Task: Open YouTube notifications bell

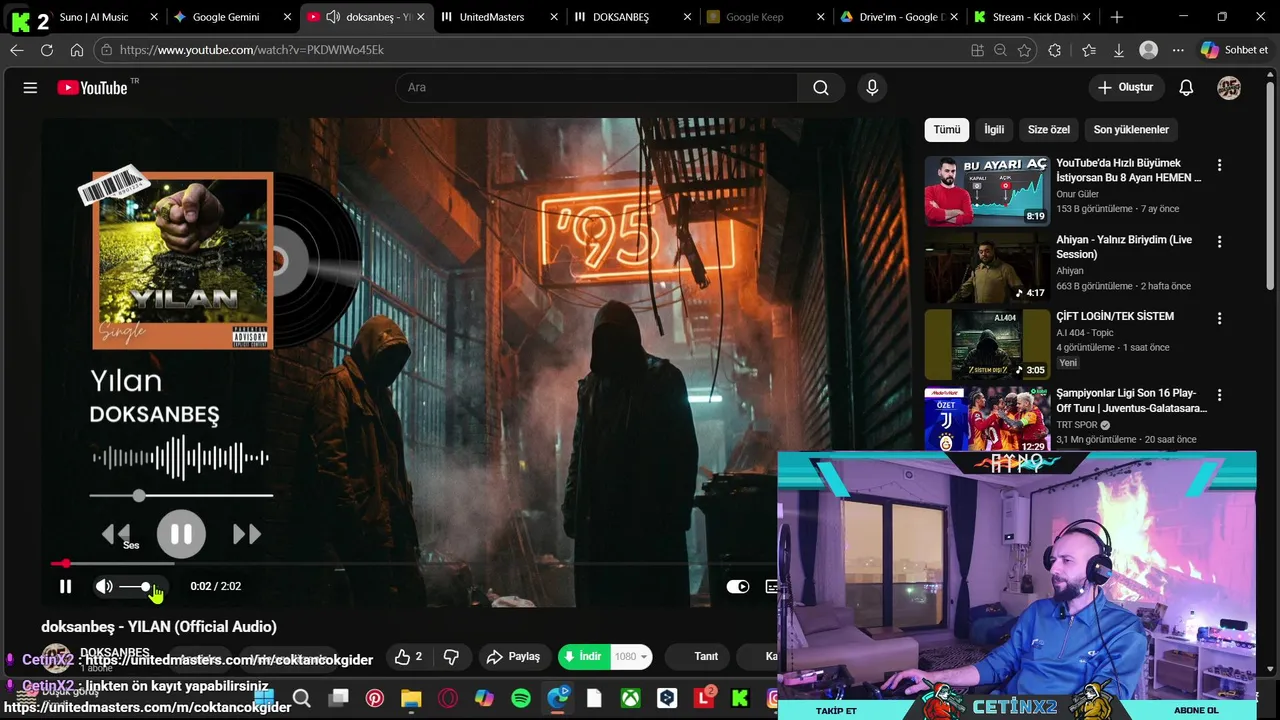Action: (1186, 88)
